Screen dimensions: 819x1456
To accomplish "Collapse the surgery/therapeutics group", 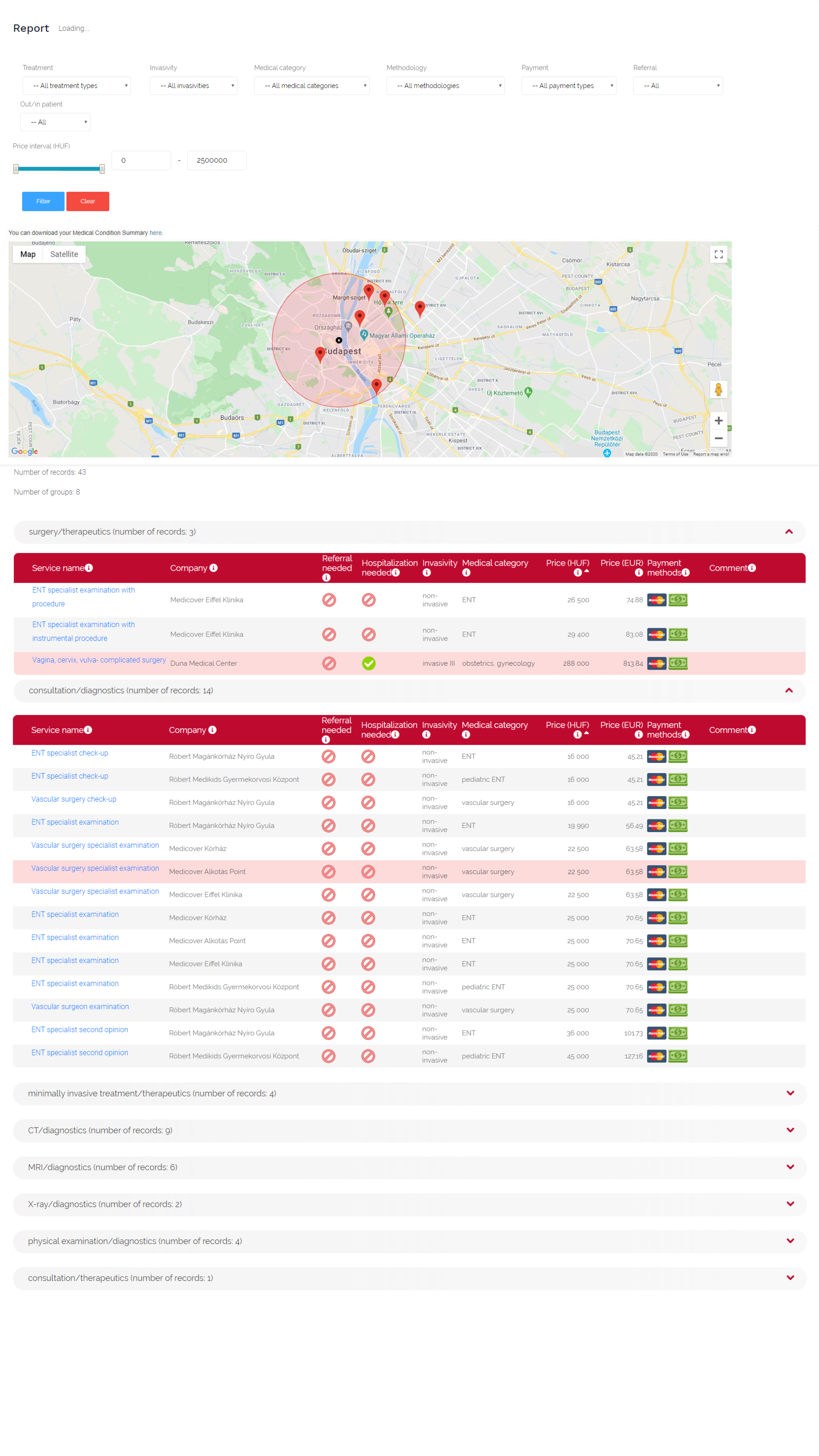I will tap(789, 532).
